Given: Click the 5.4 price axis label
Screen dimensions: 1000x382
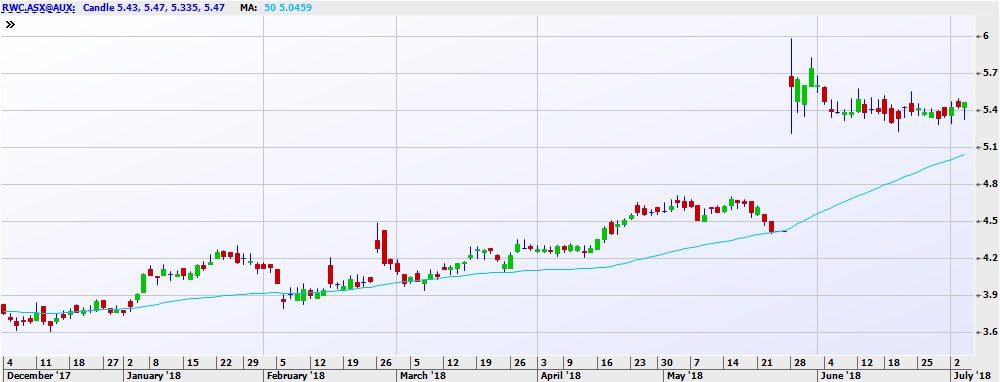Looking at the screenshot, I should 989,110.
